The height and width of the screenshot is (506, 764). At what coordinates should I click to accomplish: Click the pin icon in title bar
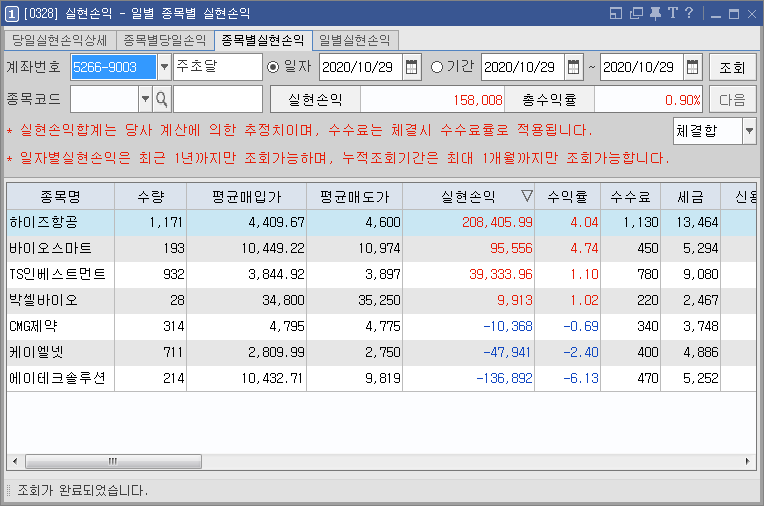[655, 13]
